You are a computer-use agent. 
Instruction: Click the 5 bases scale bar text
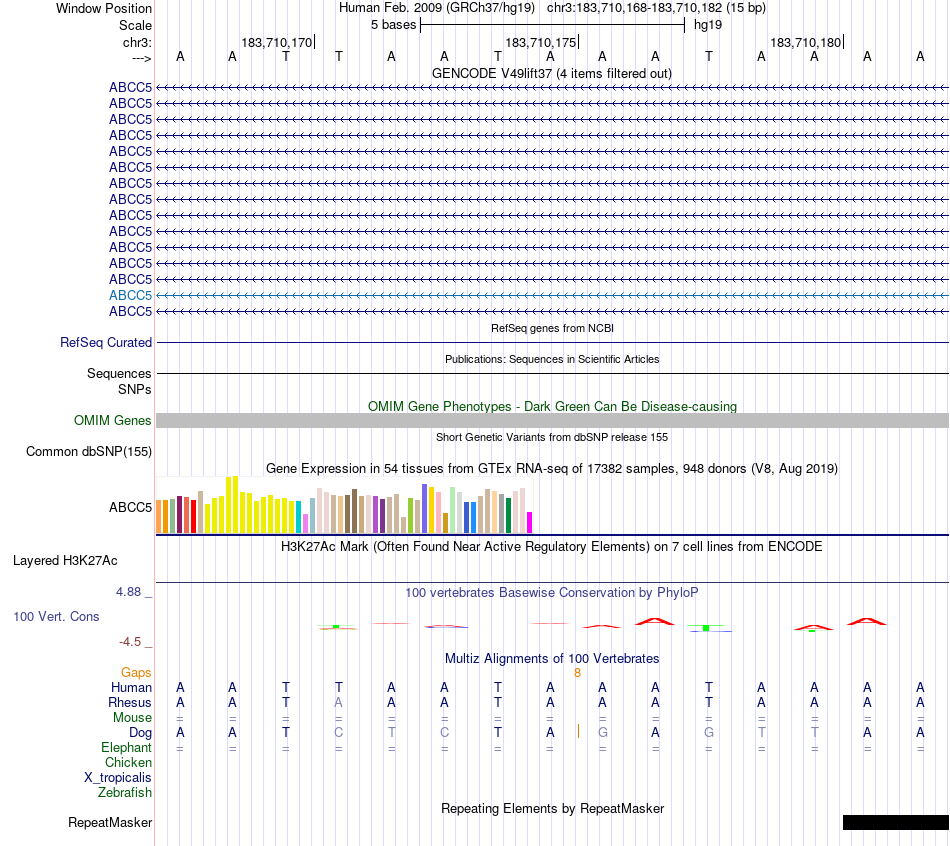pos(393,25)
